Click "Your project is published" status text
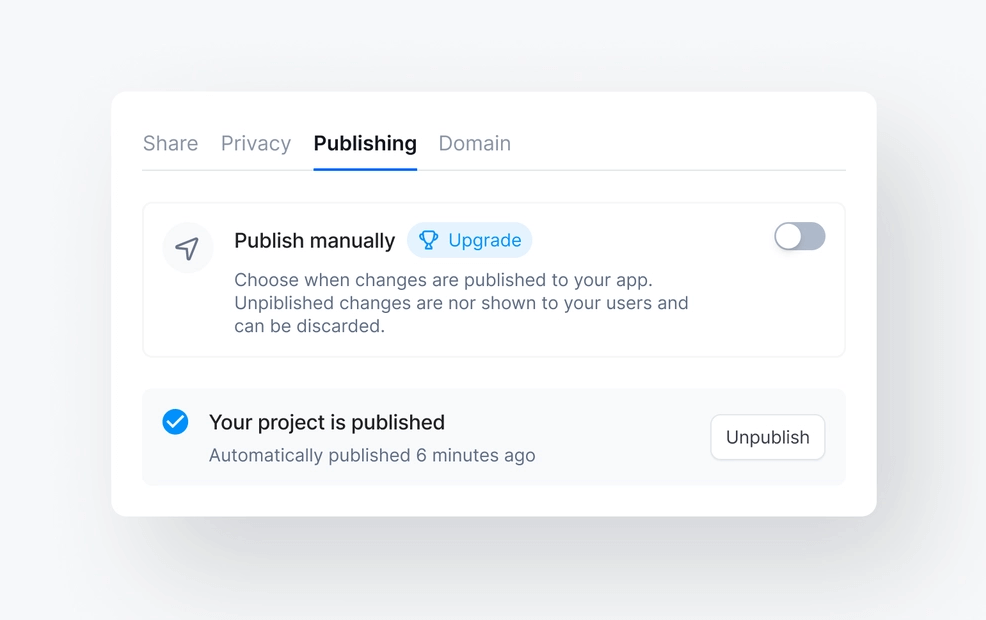Screen dimensions: 986x620 tap(327, 422)
